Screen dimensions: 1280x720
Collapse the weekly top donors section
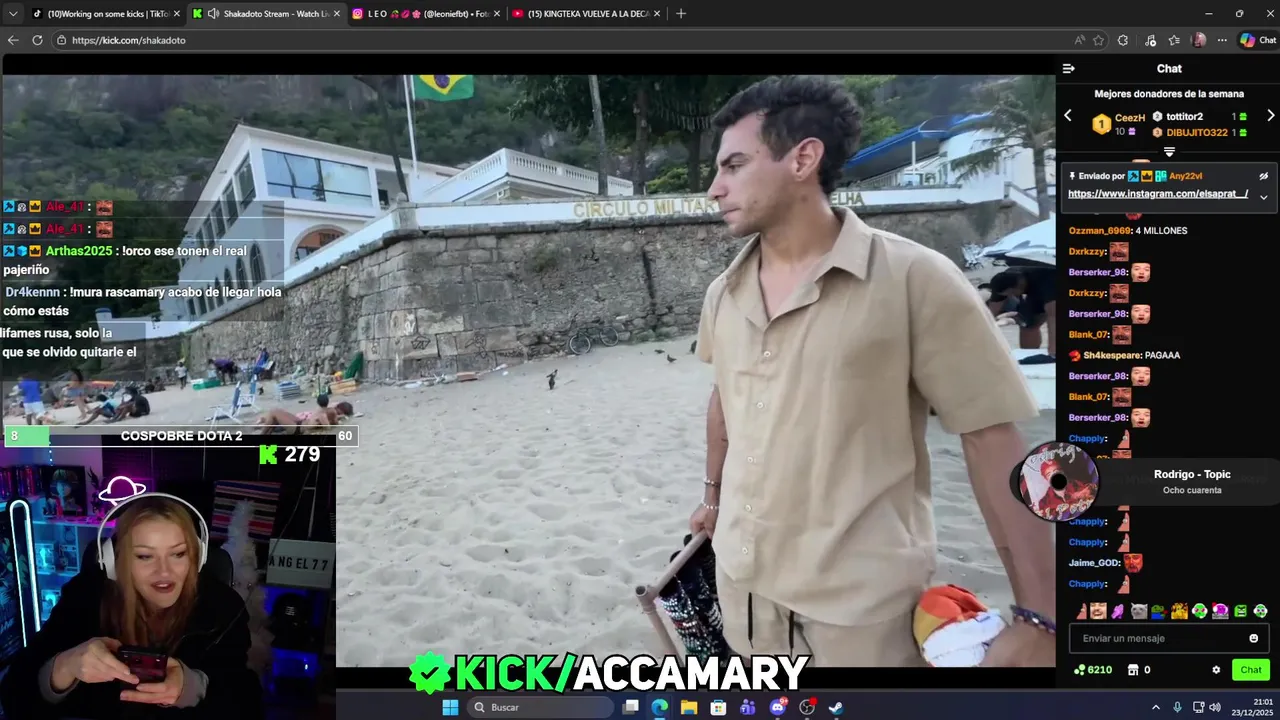click(1169, 152)
